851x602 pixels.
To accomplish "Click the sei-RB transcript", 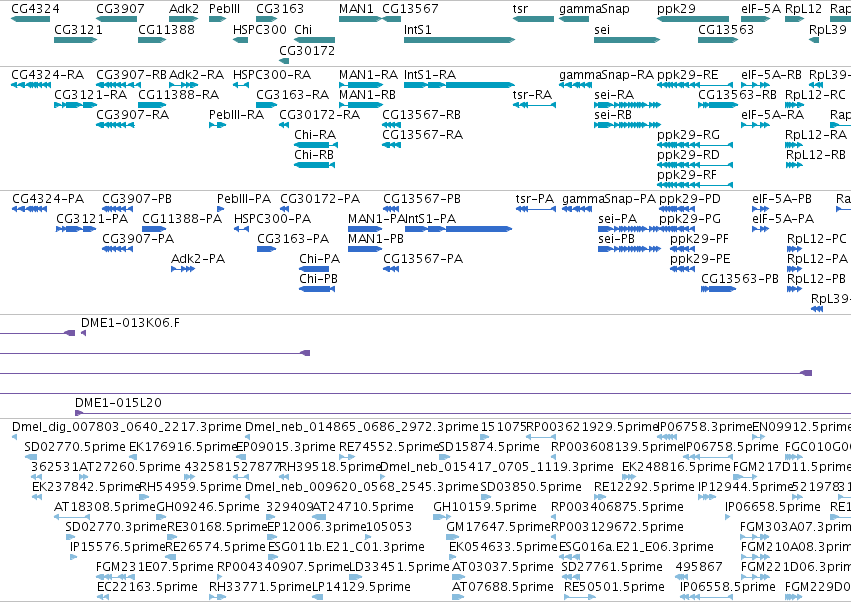I will point(627,125).
